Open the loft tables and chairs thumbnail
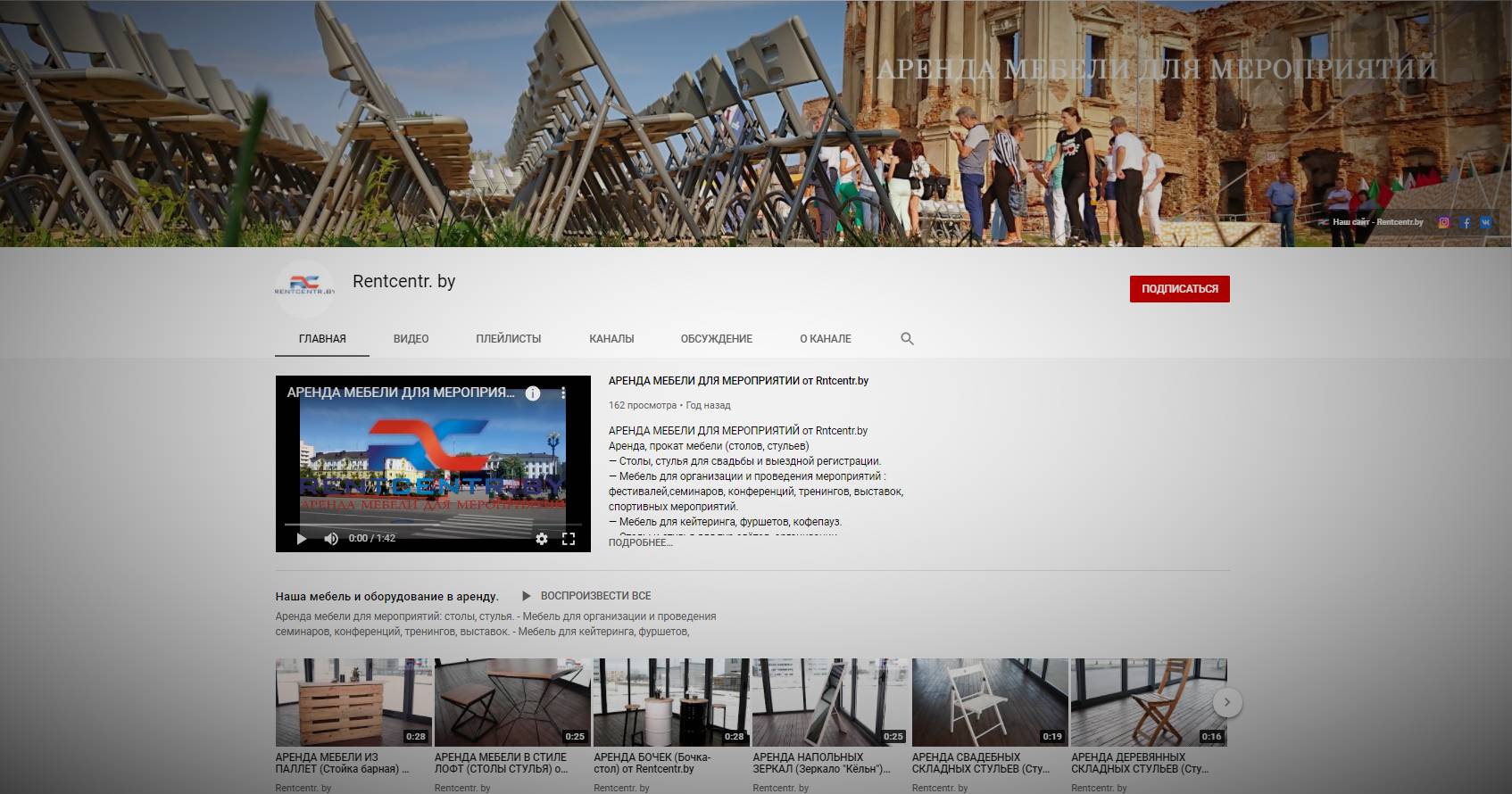The height and width of the screenshot is (794, 1512). [x=512, y=703]
